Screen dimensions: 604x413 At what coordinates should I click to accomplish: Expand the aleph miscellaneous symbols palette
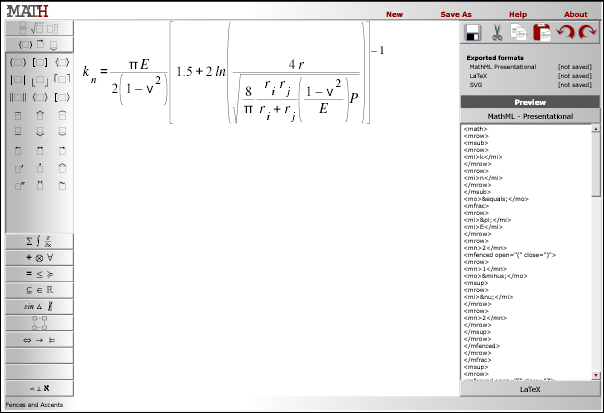tap(39, 388)
